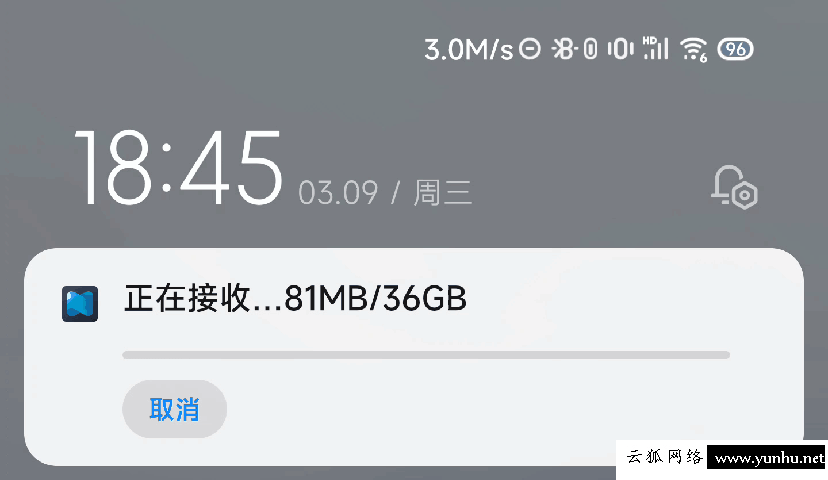Tap the Wi-Fi 6 status icon
Viewport: 828px width, 480px height.
(693, 50)
